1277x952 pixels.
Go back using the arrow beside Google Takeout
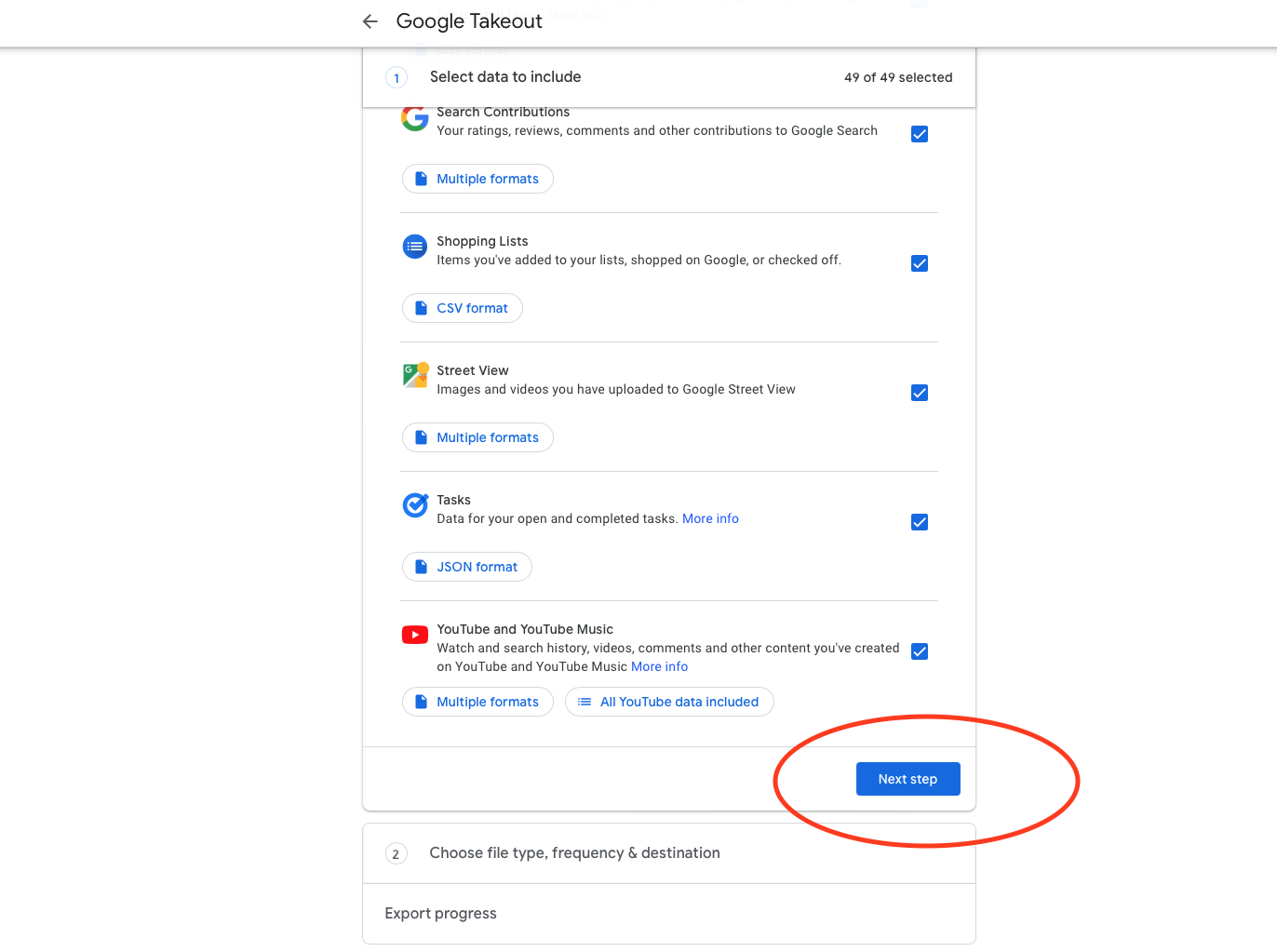[370, 21]
